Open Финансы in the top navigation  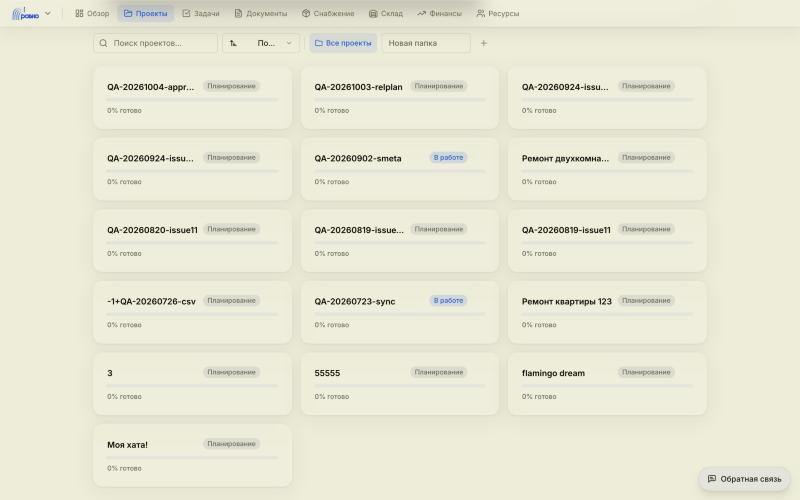point(439,14)
